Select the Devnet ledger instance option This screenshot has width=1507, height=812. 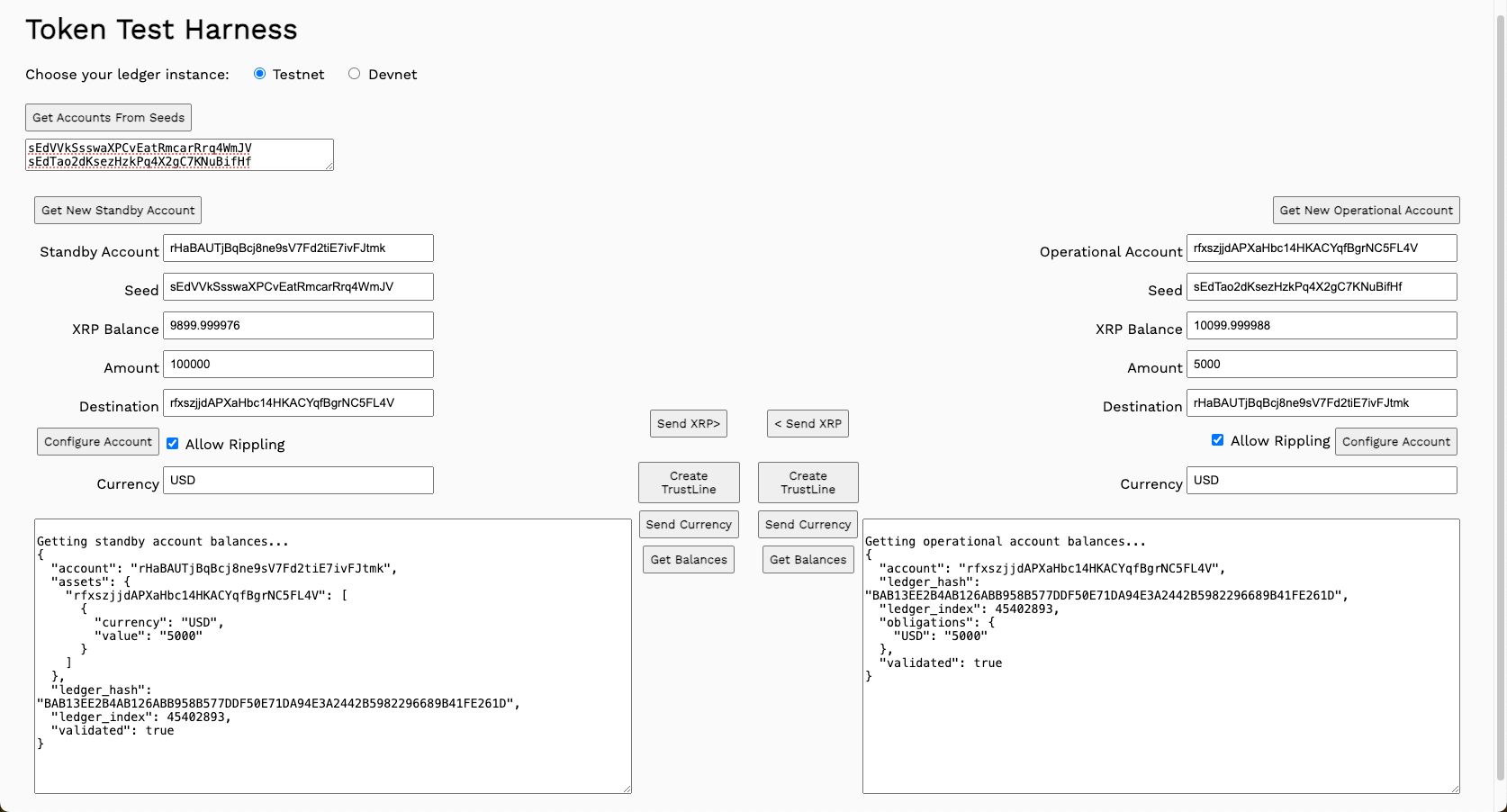coord(354,74)
